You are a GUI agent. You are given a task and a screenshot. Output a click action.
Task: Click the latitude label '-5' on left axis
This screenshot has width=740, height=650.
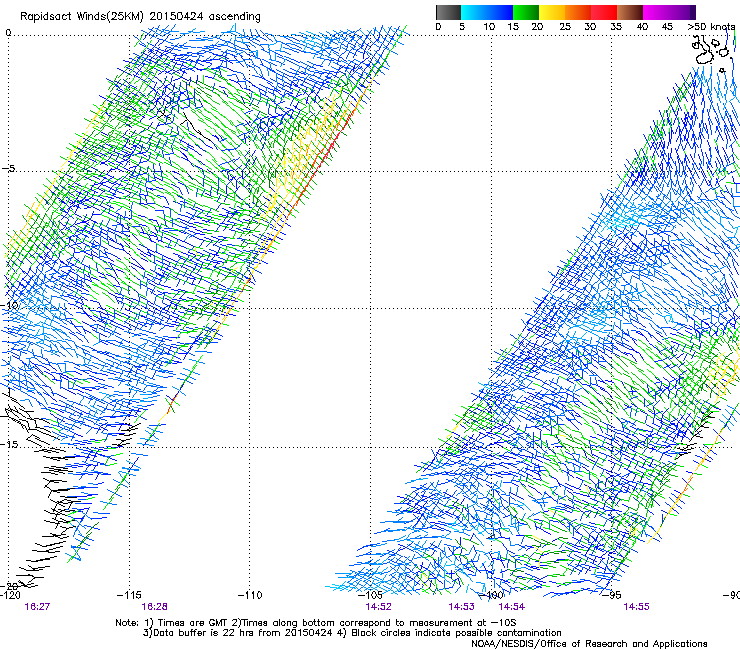coord(8,168)
